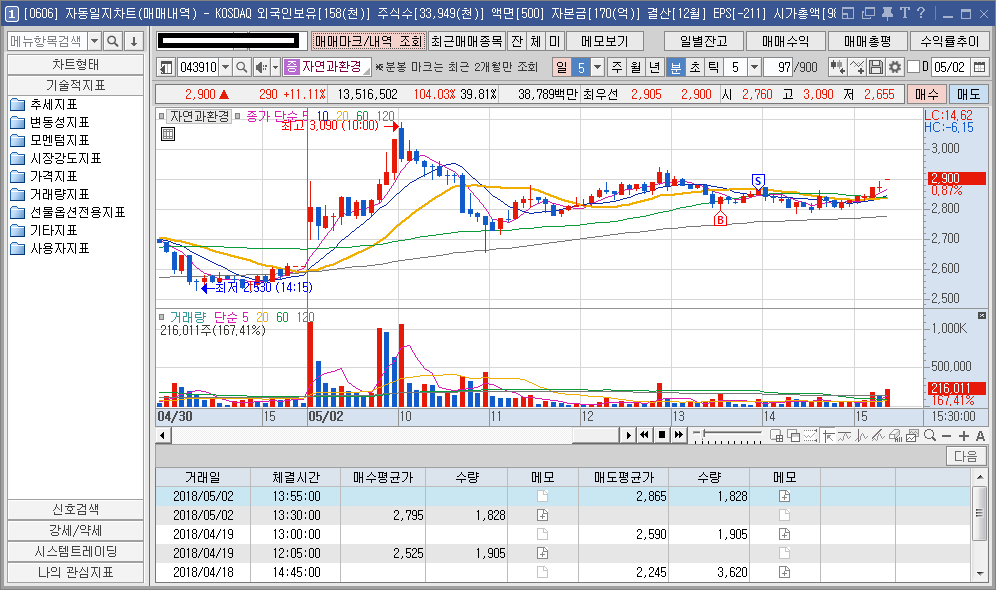
Task: Expand the 사용자지표 folder
Action: click(60, 248)
